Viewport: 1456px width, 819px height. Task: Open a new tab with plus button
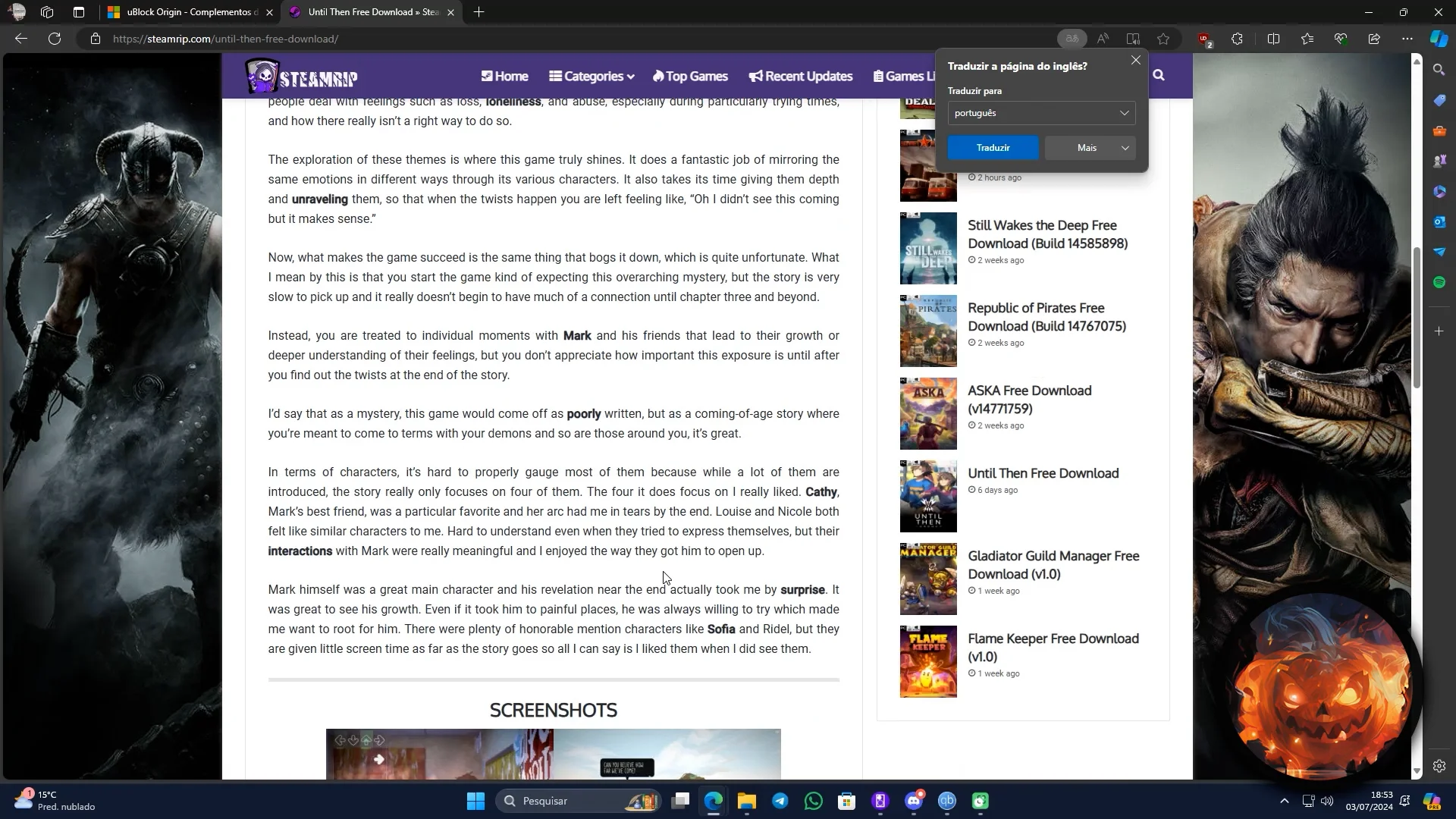[x=479, y=12]
